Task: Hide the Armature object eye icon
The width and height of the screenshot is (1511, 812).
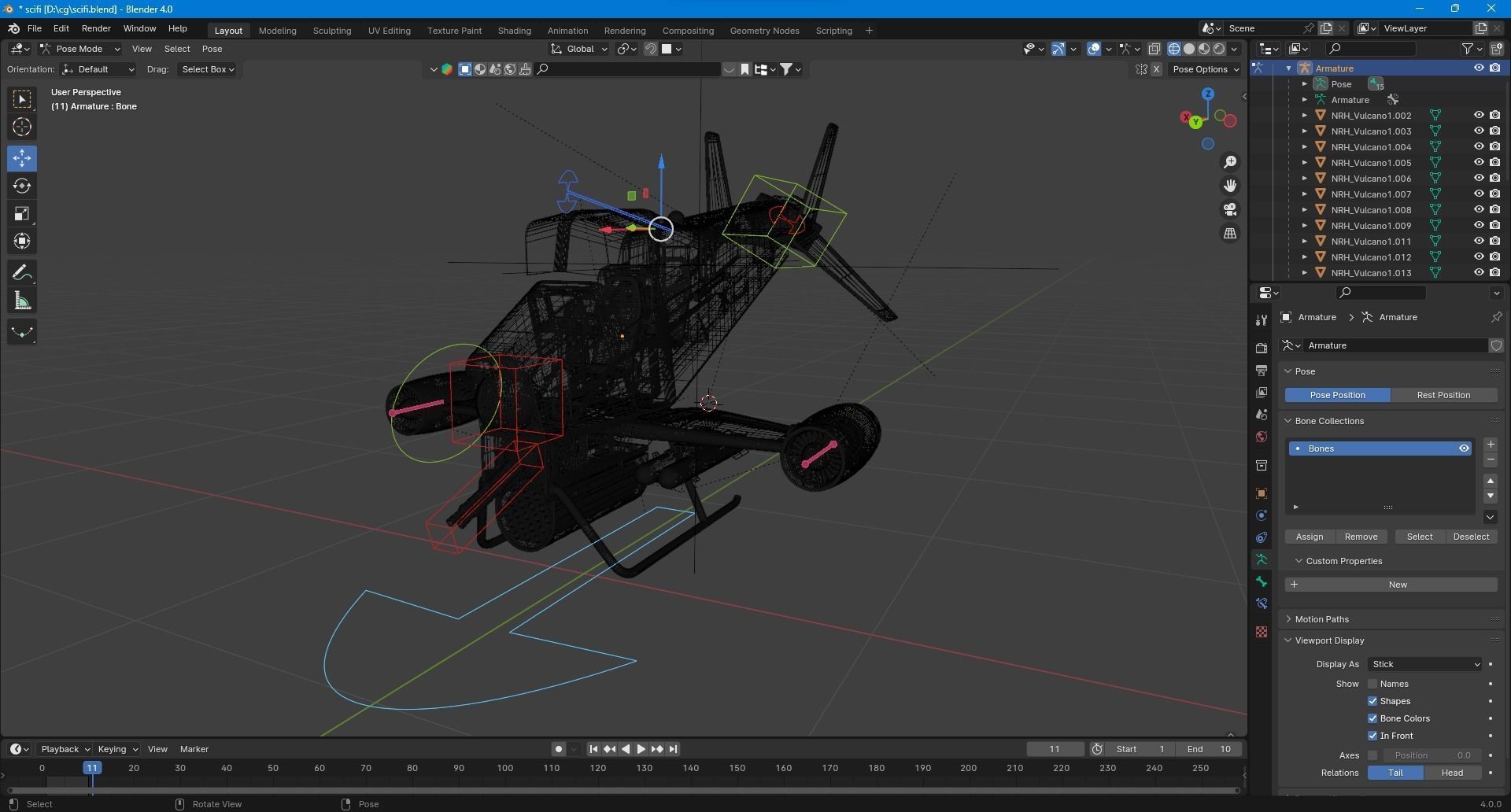Action: pos(1479,68)
